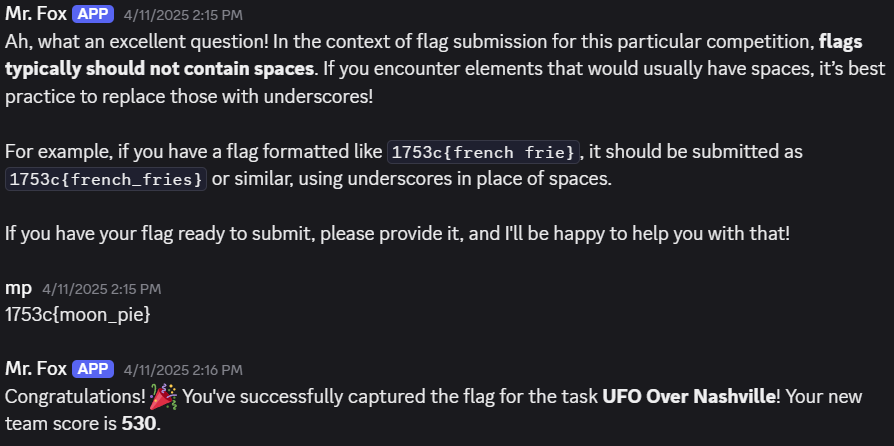894x446 pixels.
Task: Click the 2:16 PM message timestamp
Action: coord(183,370)
